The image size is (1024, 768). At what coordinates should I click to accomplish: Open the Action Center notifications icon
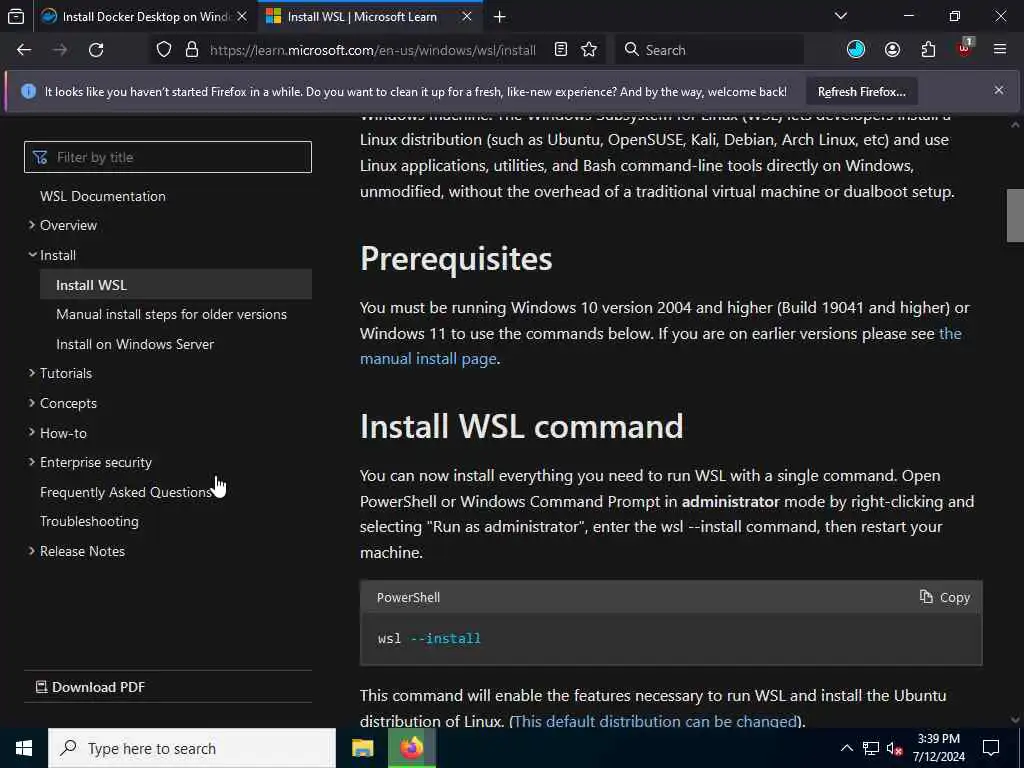991,748
